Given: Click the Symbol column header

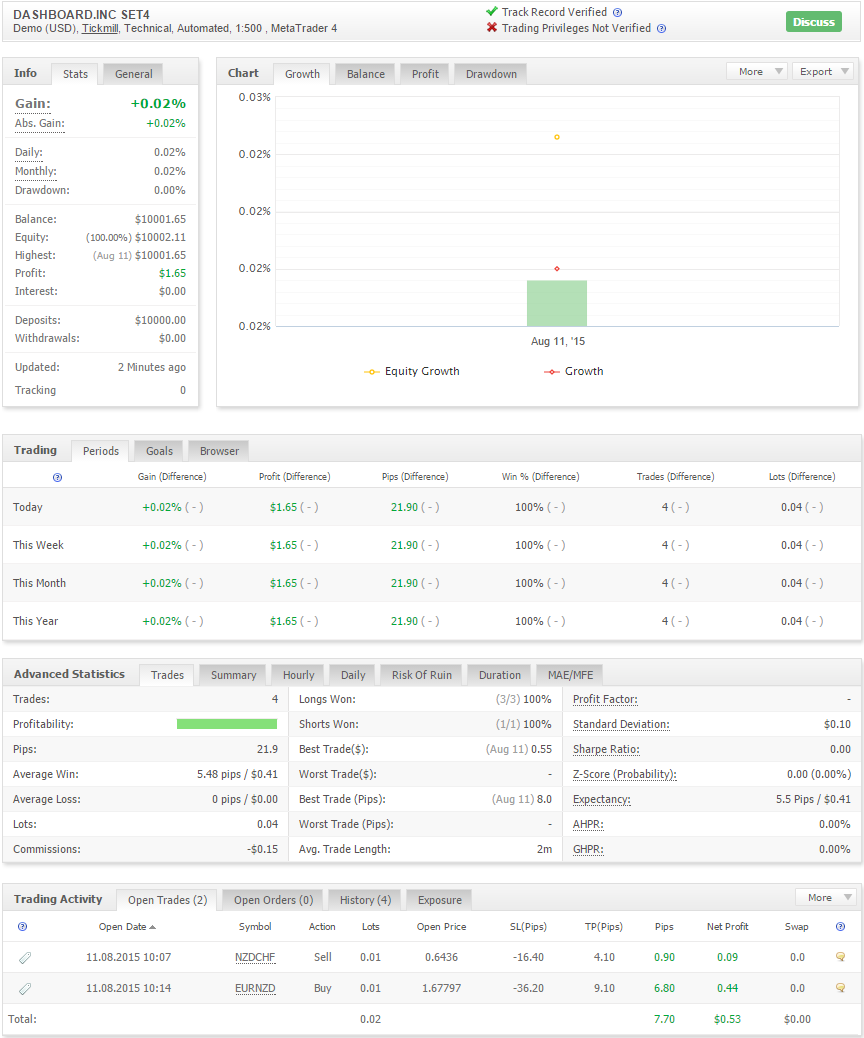Looking at the screenshot, I should point(255,927).
